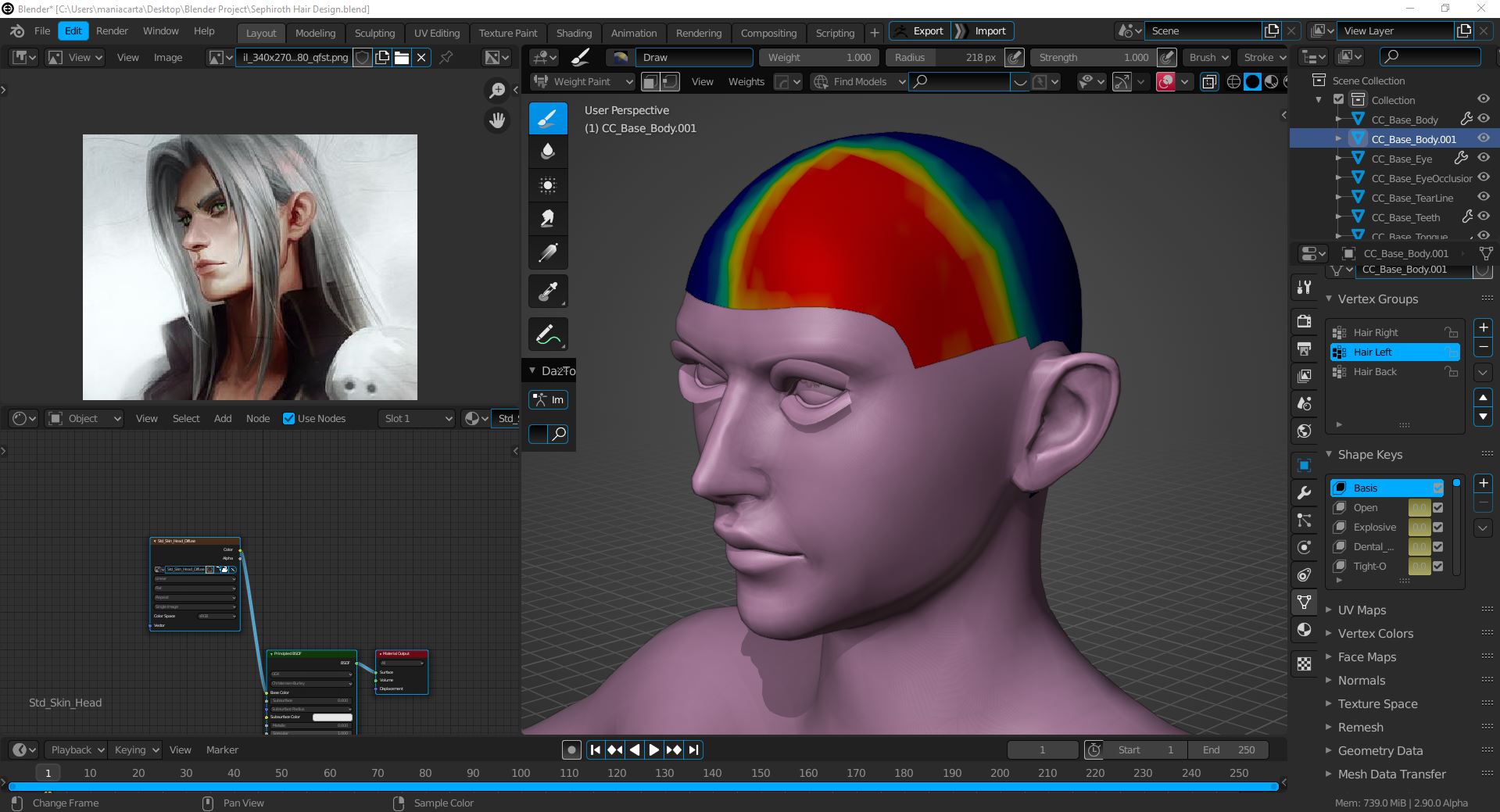Switch to the Sculpting workspace tab
This screenshot has height=812, width=1500.
click(374, 33)
